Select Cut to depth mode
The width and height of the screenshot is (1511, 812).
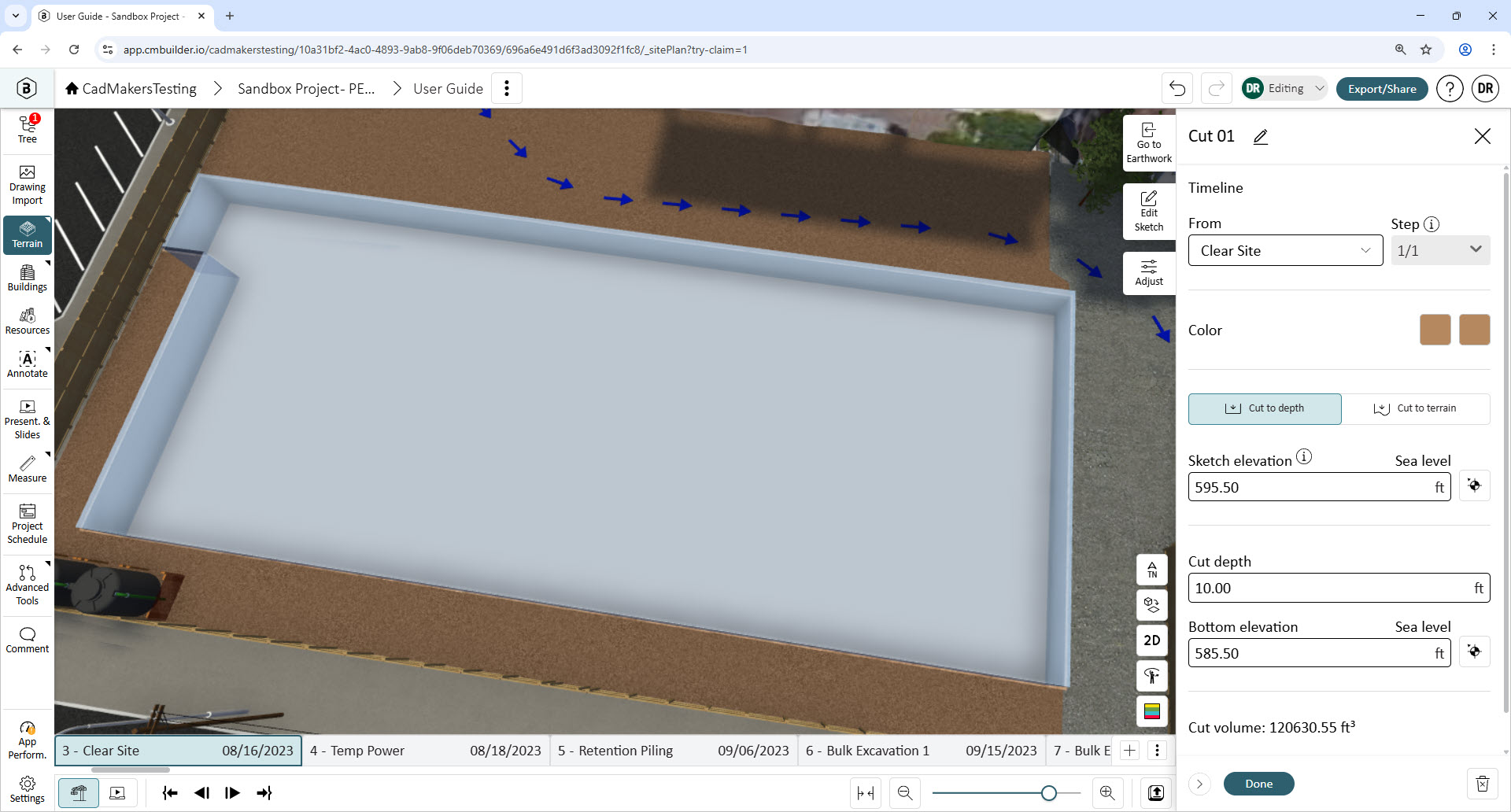(x=1265, y=408)
